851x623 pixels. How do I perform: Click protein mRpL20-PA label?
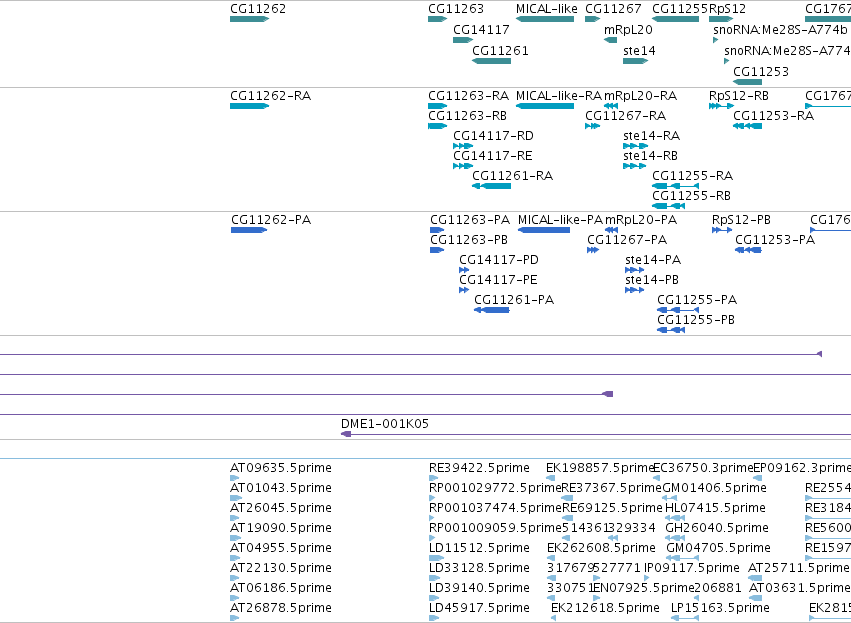coord(641,220)
